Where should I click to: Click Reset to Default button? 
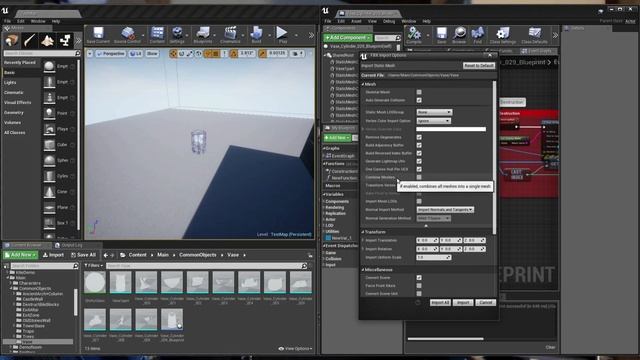[479, 66]
